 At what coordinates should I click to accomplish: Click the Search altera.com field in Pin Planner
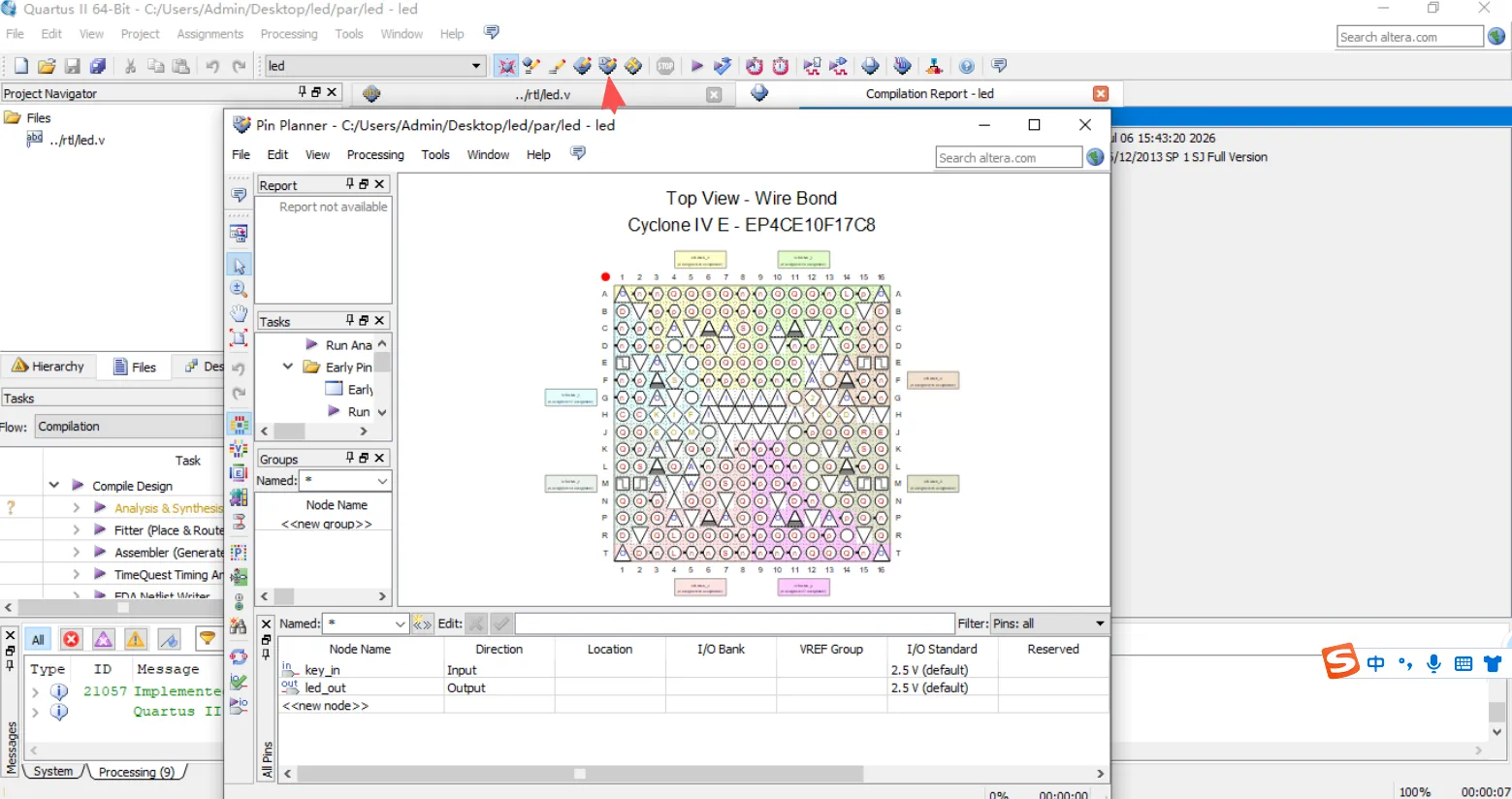pyautogui.click(x=1009, y=157)
